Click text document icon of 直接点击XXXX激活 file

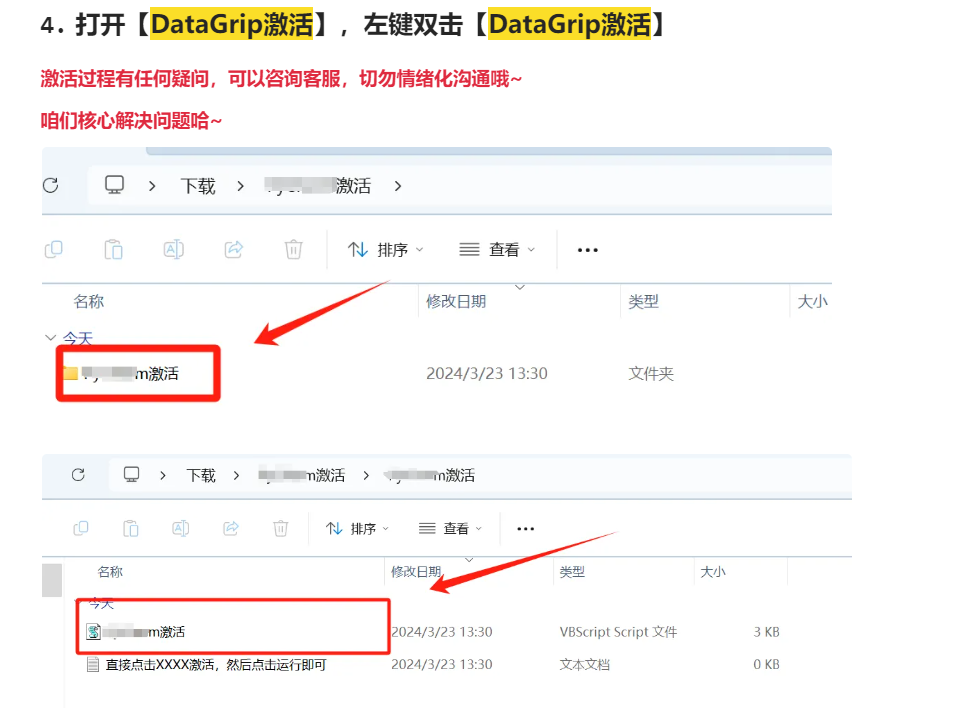(x=93, y=664)
